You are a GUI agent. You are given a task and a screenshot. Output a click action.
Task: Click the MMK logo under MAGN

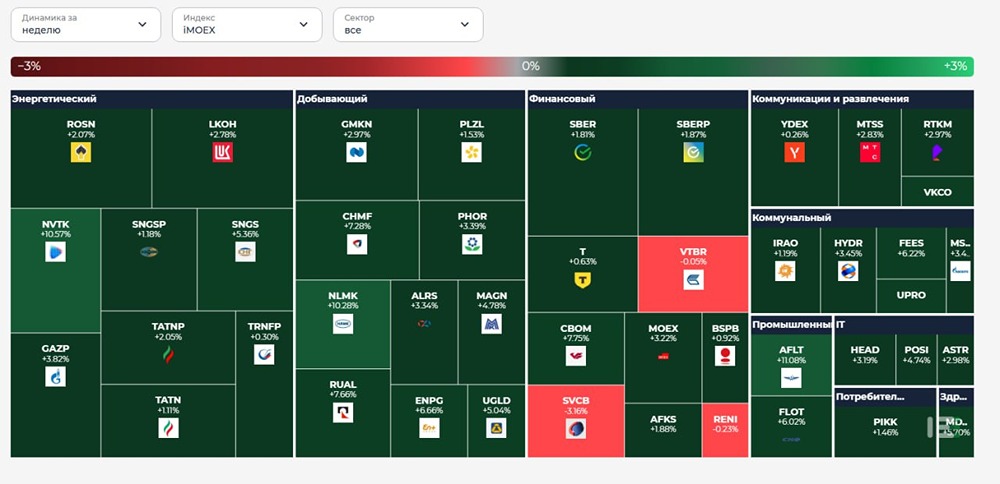tap(492, 324)
